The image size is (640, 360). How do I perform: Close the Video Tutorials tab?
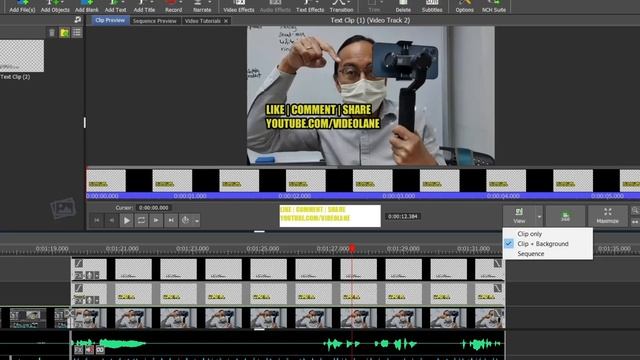pos(226,21)
